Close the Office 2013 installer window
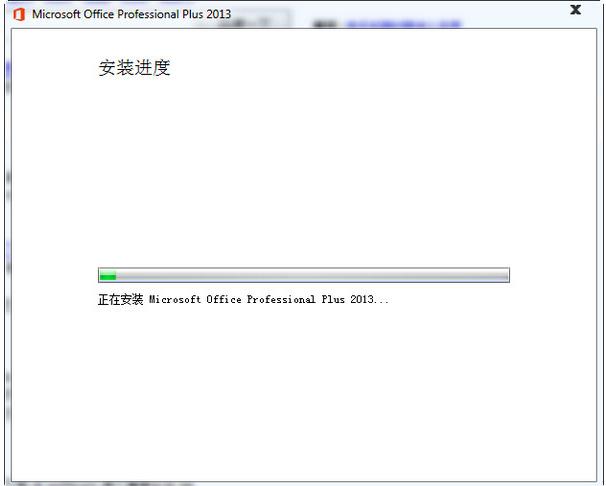 (x=575, y=10)
